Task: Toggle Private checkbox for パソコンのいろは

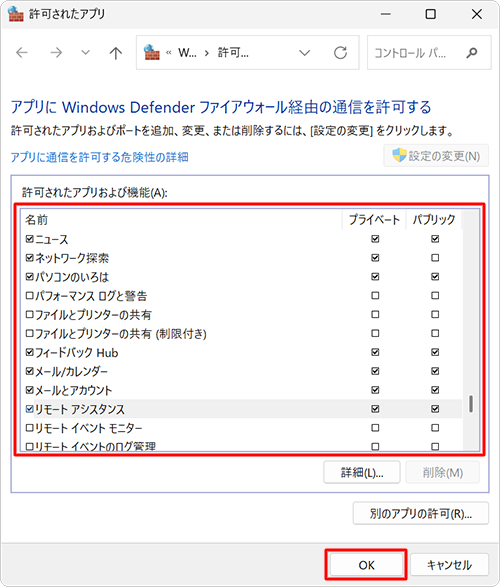Action: click(x=375, y=277)
